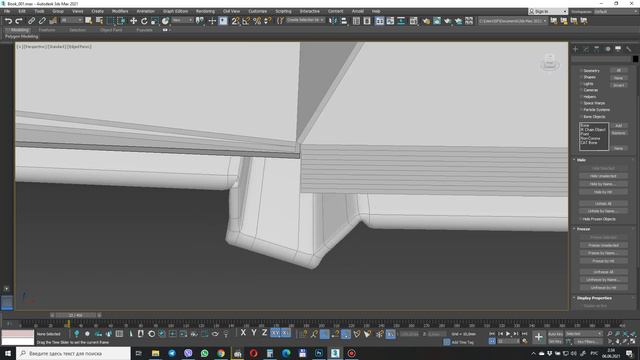Click the Hide Unselected button
This screenshot has width=640, height=360.
coord(603,176)
